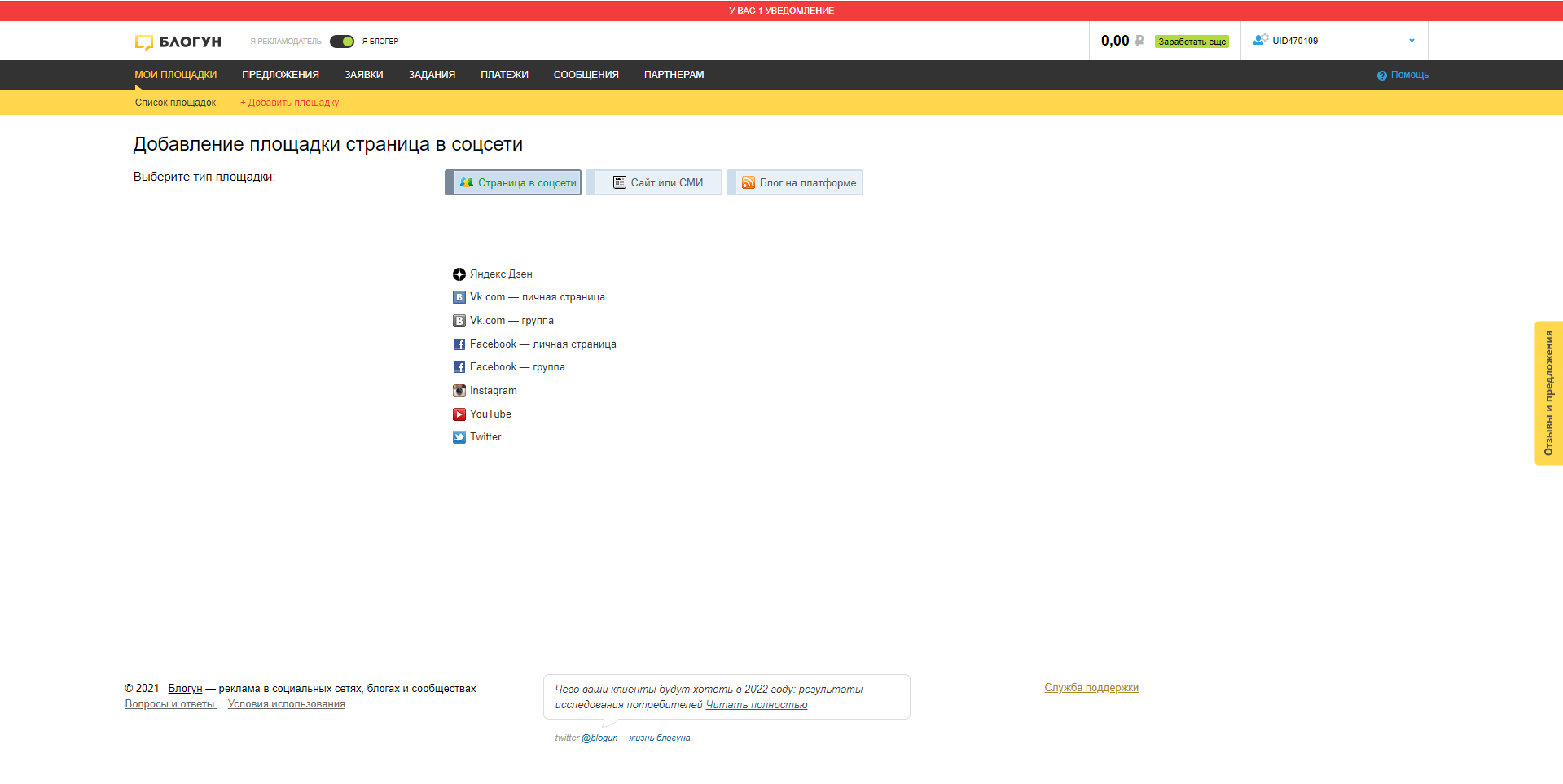Screen dimensions: 1563x784
Task: Click the Twitter bird icon
Action: [459, 437]
